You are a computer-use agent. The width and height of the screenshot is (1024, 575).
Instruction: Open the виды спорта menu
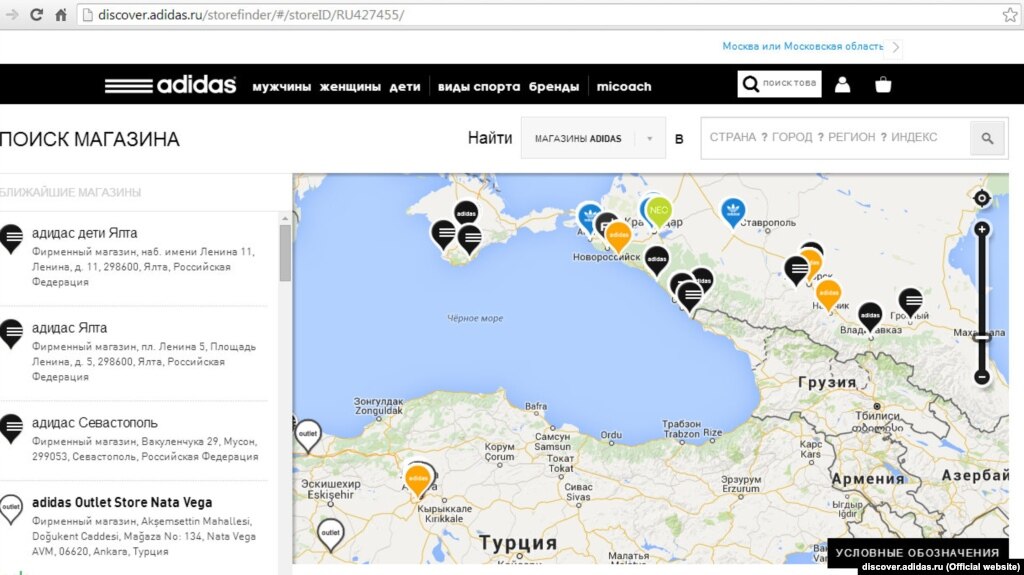tap(479, 86)
